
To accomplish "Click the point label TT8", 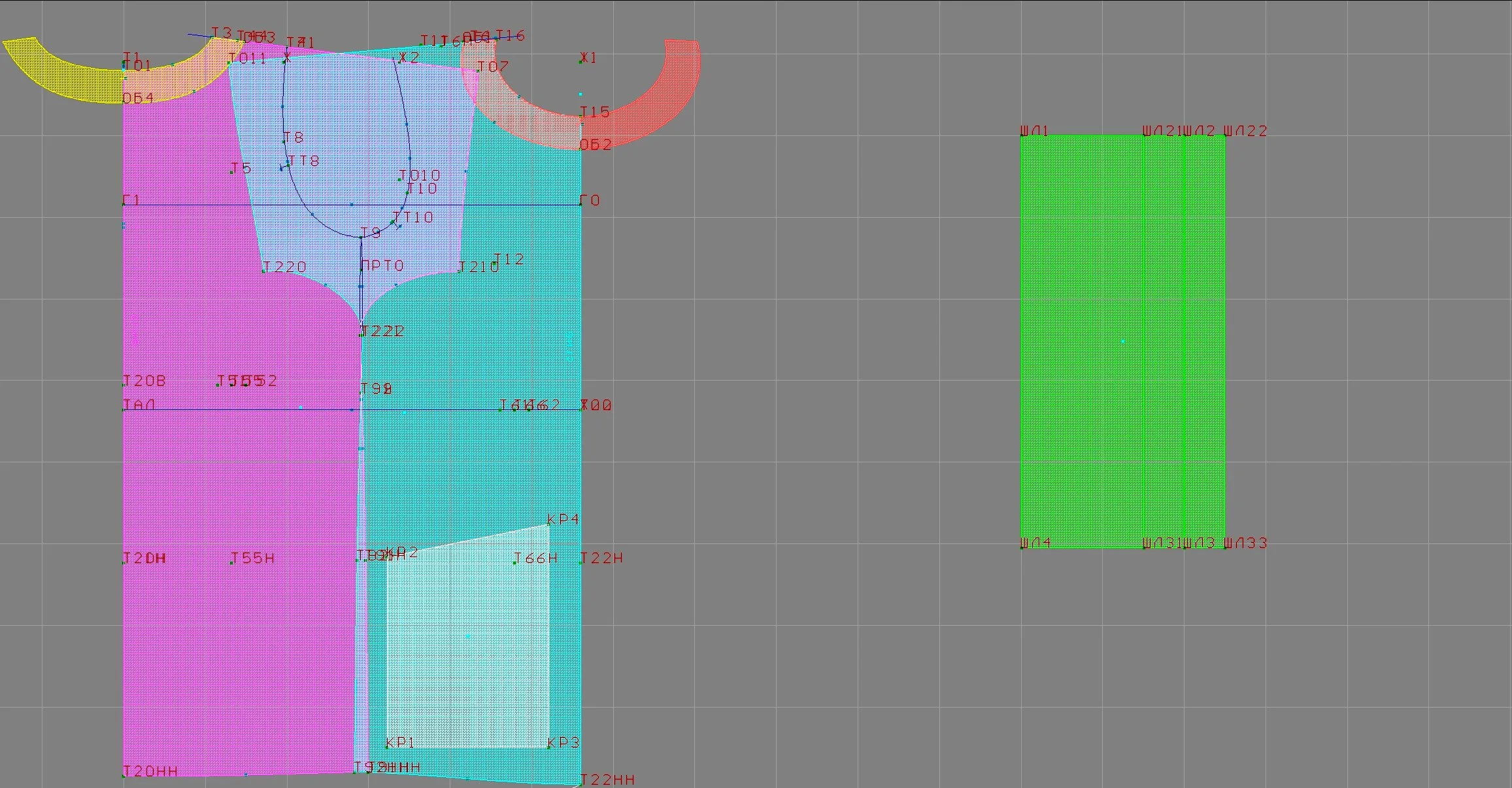I will [303, 161].
